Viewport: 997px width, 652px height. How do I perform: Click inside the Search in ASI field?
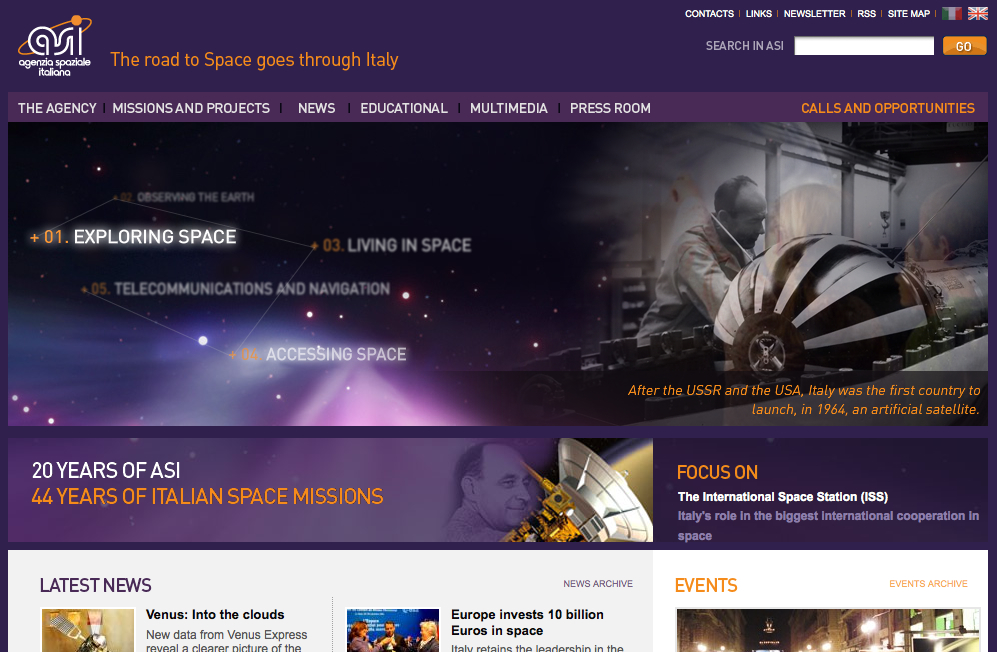pyautogui.click(x=864, y=46)
